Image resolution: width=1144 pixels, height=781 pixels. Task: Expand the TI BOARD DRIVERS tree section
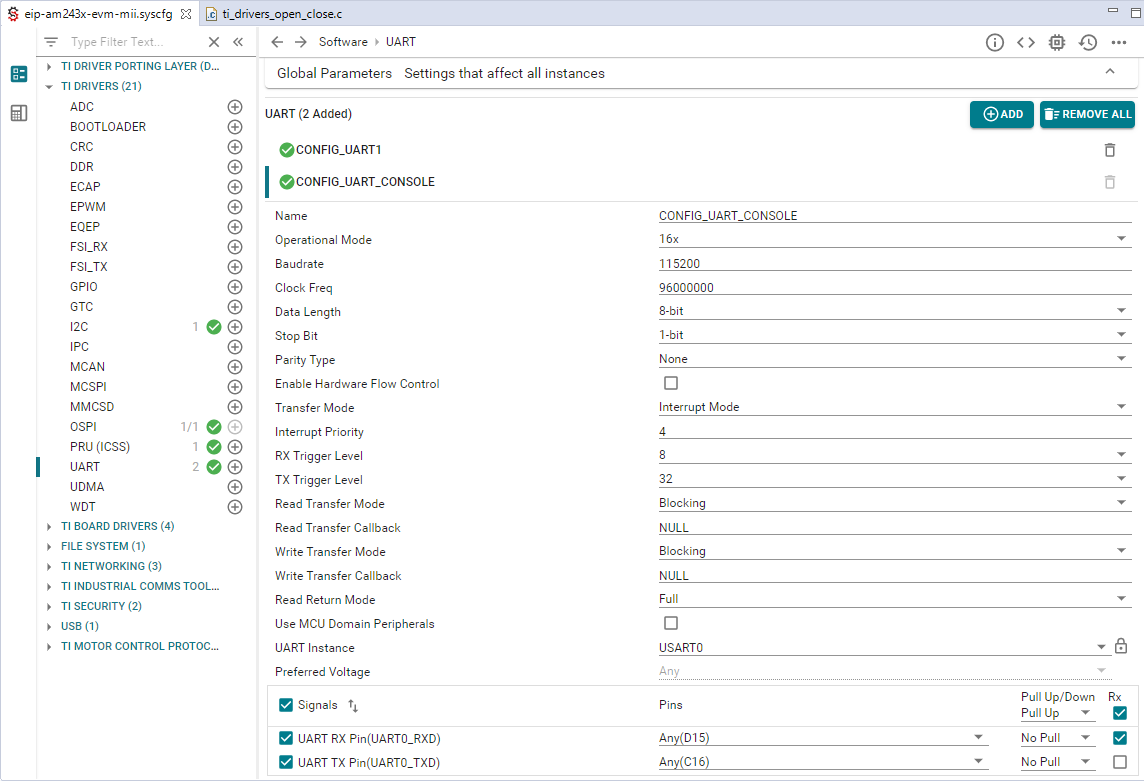pos(49,526)
